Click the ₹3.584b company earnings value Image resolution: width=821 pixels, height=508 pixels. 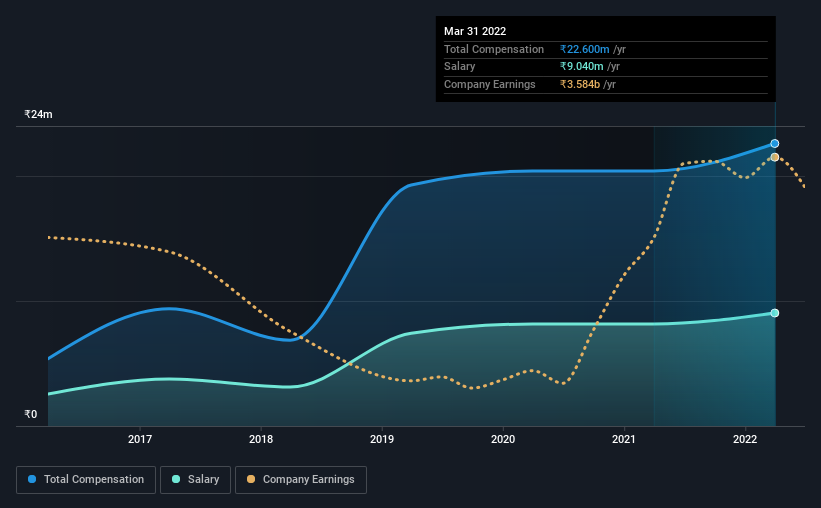coord(580,84)
